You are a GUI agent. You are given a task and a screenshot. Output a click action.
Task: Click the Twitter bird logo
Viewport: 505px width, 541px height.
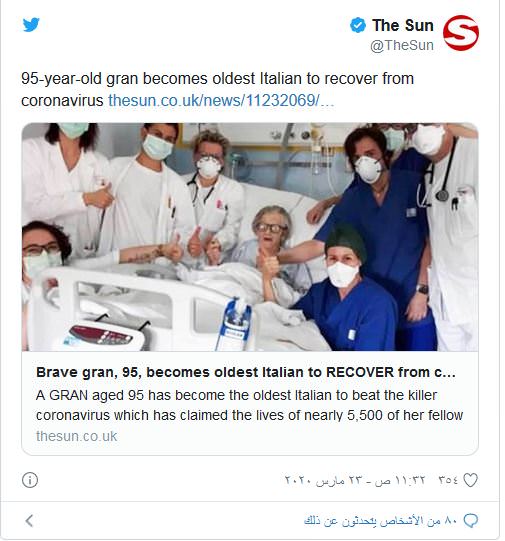(x=31, y=25)
